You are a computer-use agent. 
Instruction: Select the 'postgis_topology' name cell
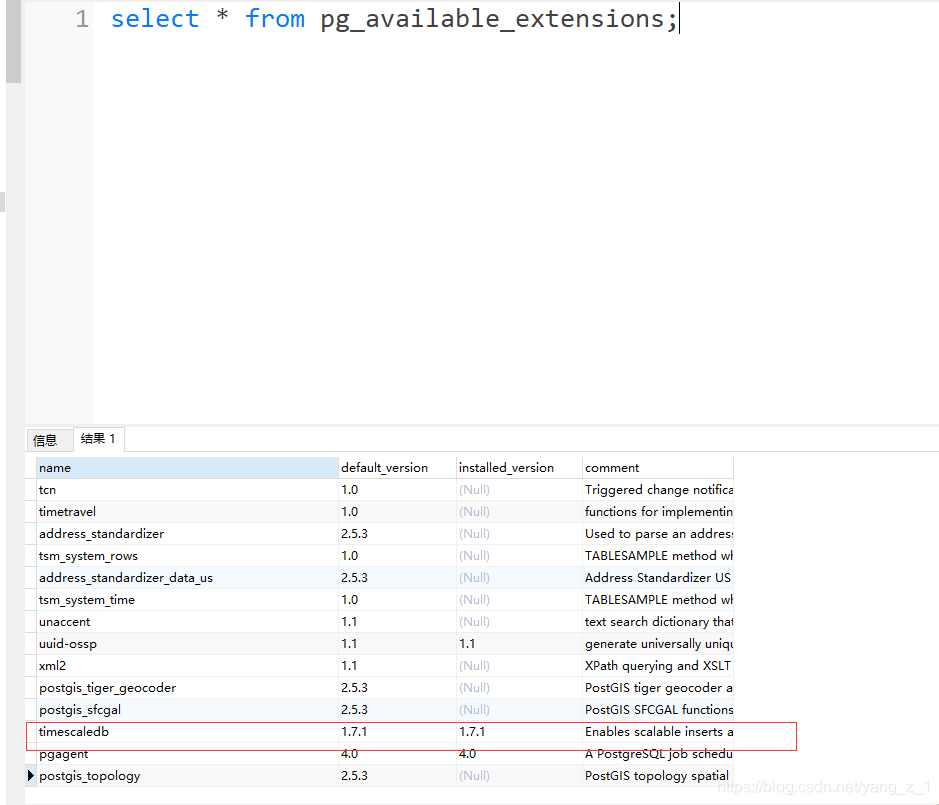[187, 776]
